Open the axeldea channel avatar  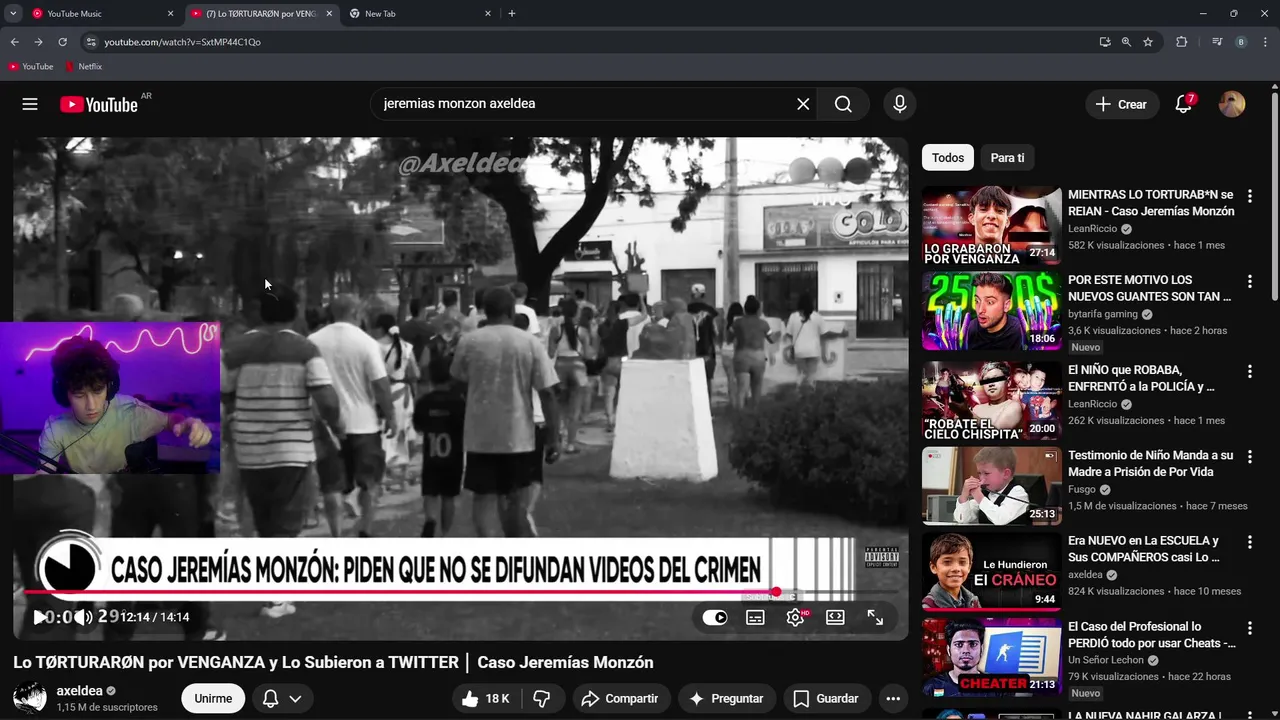[x=30, y=698]
